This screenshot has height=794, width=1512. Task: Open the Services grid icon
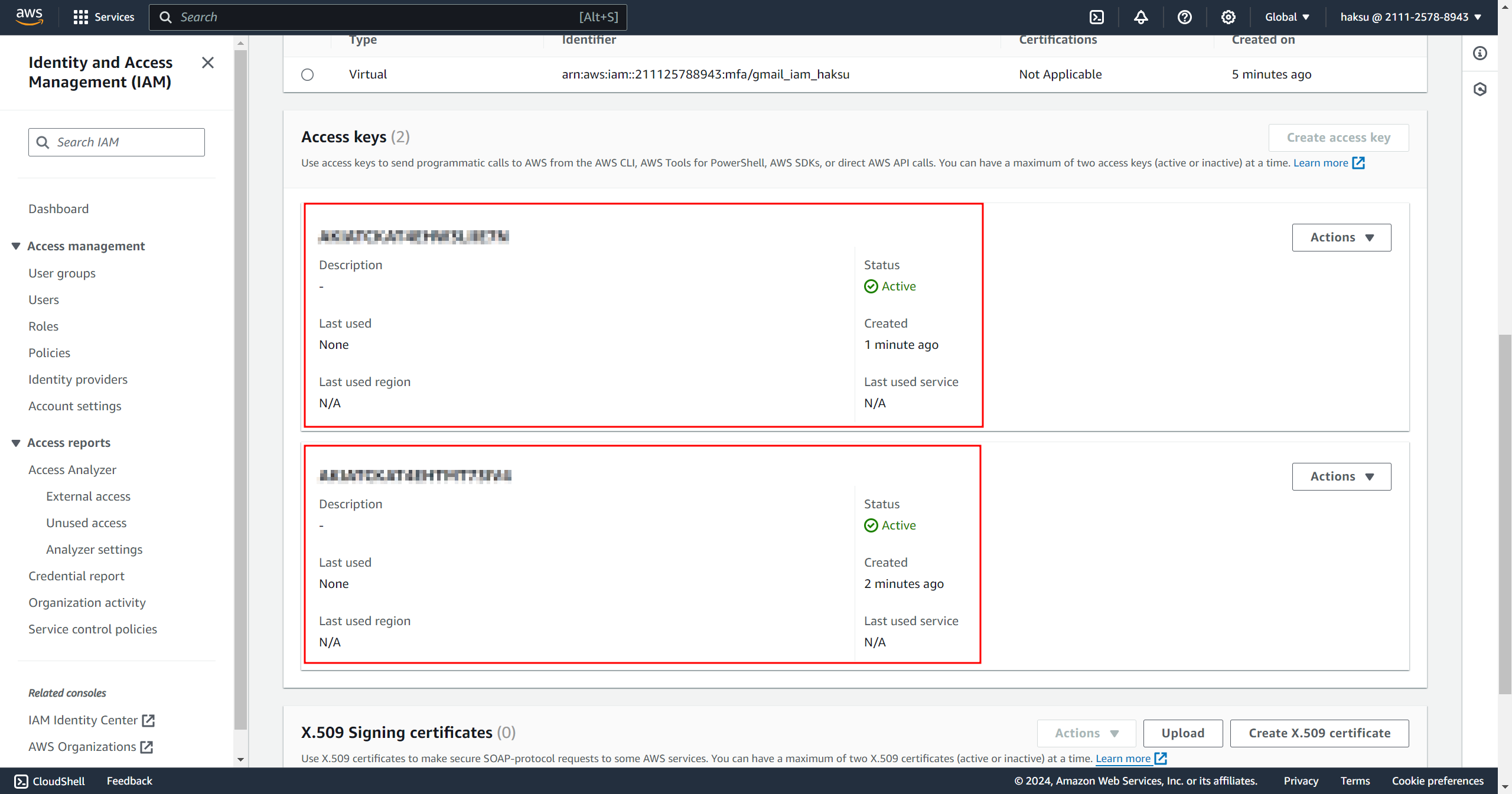point(81,17)
